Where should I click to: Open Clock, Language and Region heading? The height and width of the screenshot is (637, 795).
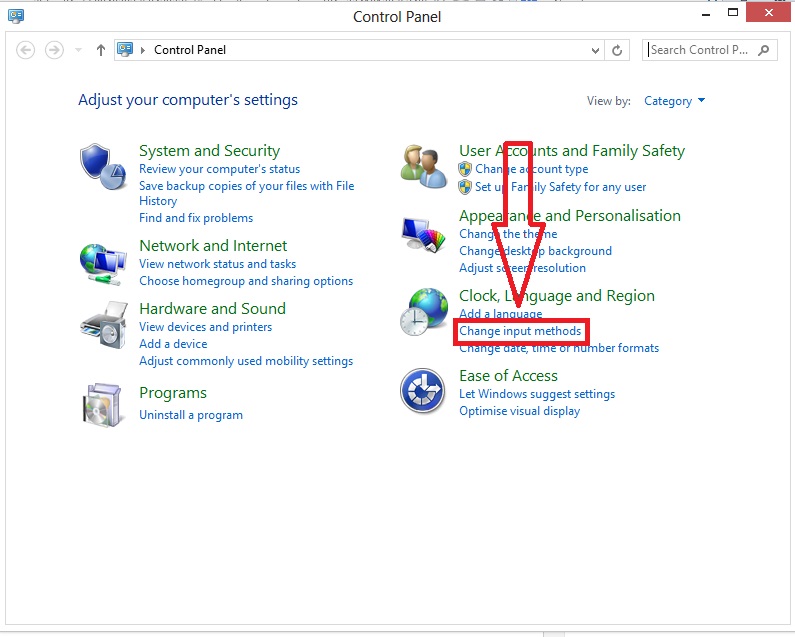click(557, 296)
